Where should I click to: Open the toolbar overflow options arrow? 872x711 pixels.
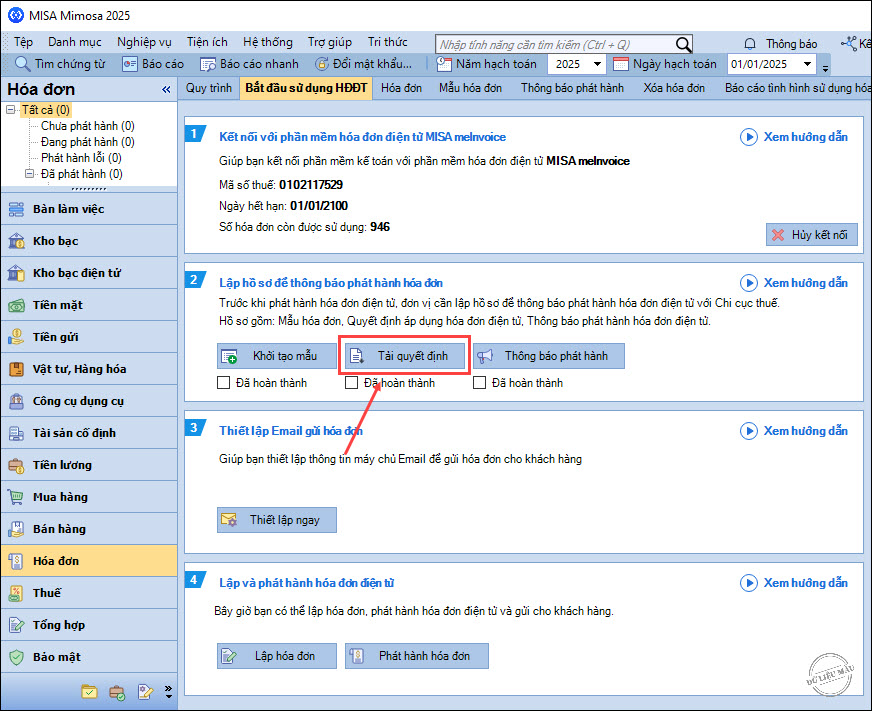click(x=825, y=68)
